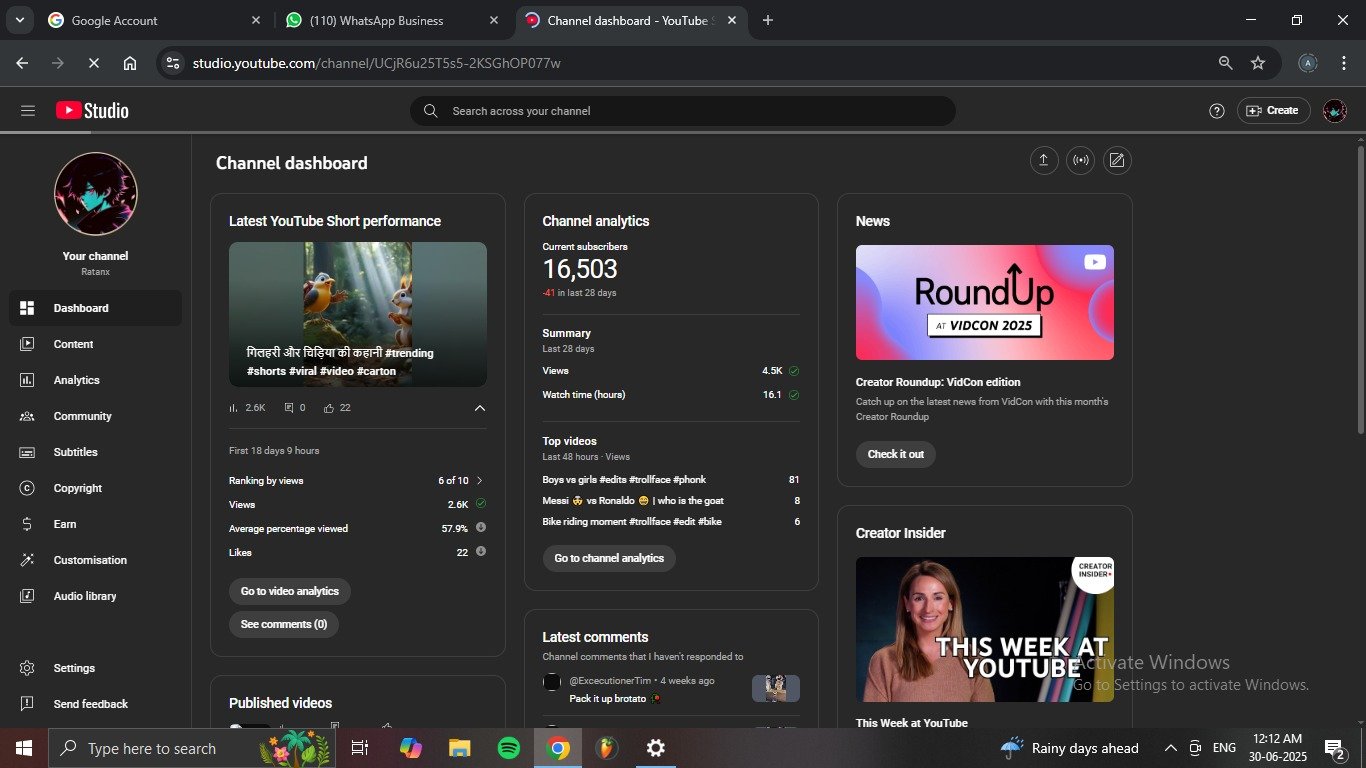Open the Dashboard sidebar item
1366x768 pixels.
click(x=95, y=308)
